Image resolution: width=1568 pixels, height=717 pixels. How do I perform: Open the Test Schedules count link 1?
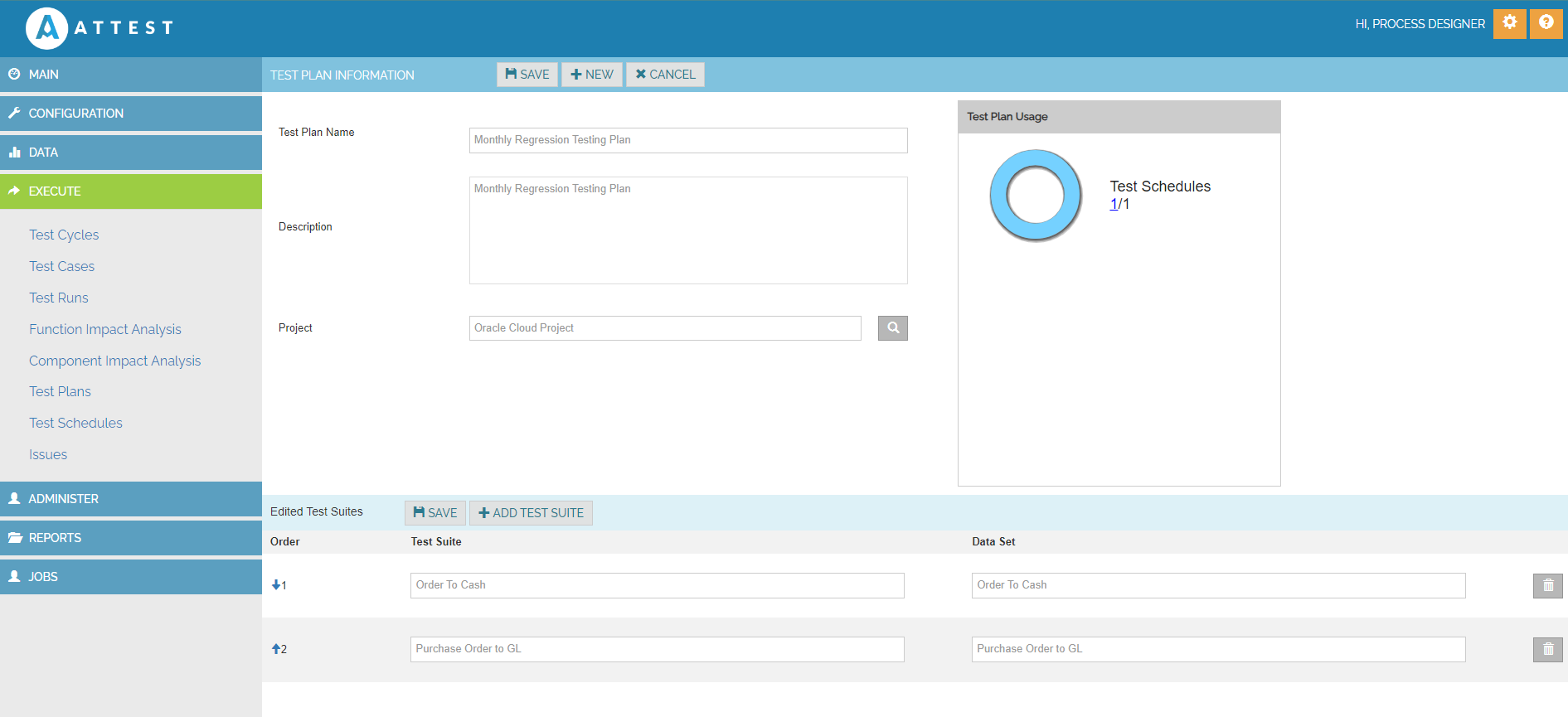pyautogui.click(x=1114, y=205)
